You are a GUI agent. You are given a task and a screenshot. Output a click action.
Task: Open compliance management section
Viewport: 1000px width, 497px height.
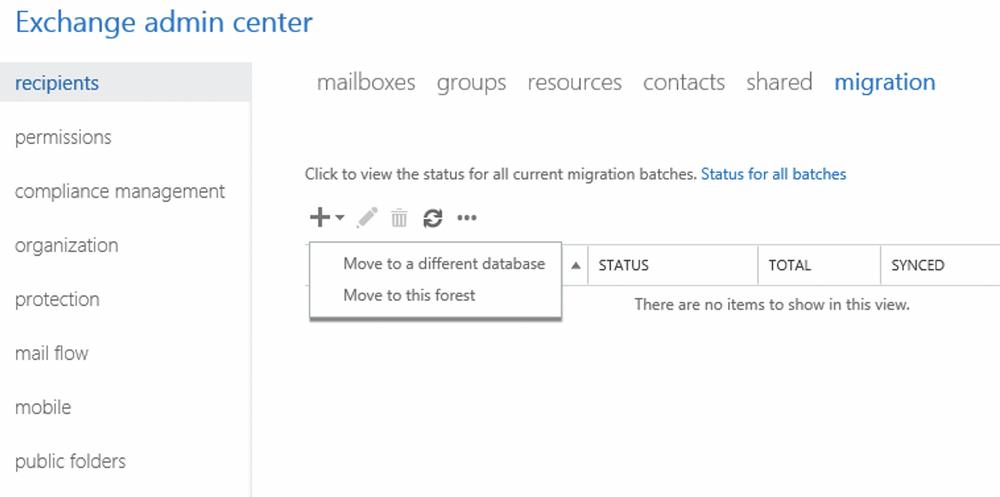pyautogui.click(x=120, y=191)
